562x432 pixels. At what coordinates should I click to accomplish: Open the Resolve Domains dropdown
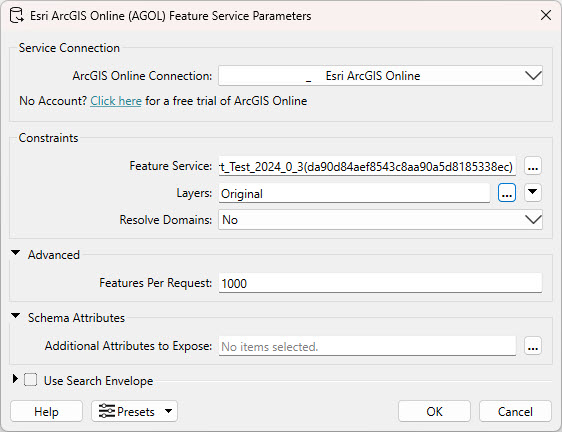tap(380, 220)
